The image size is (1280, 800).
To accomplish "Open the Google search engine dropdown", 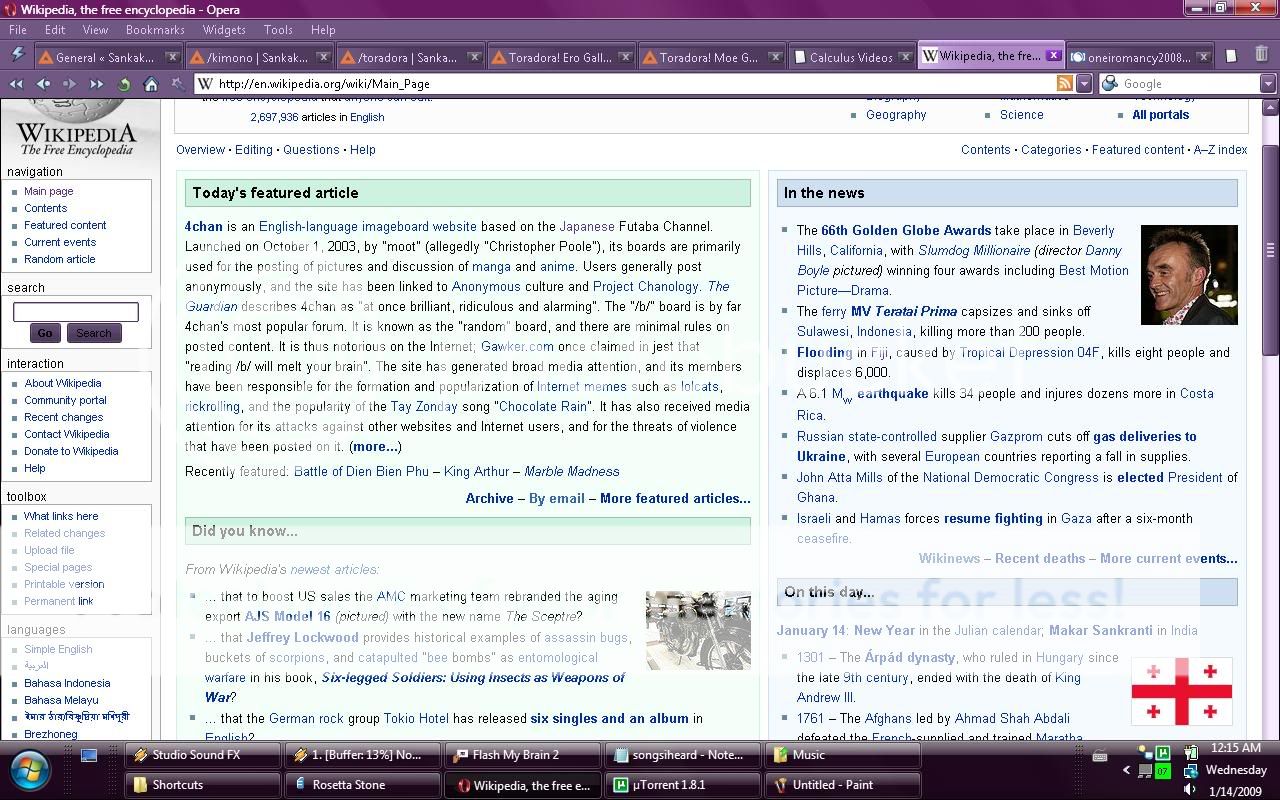I will tap(1268, 84).
